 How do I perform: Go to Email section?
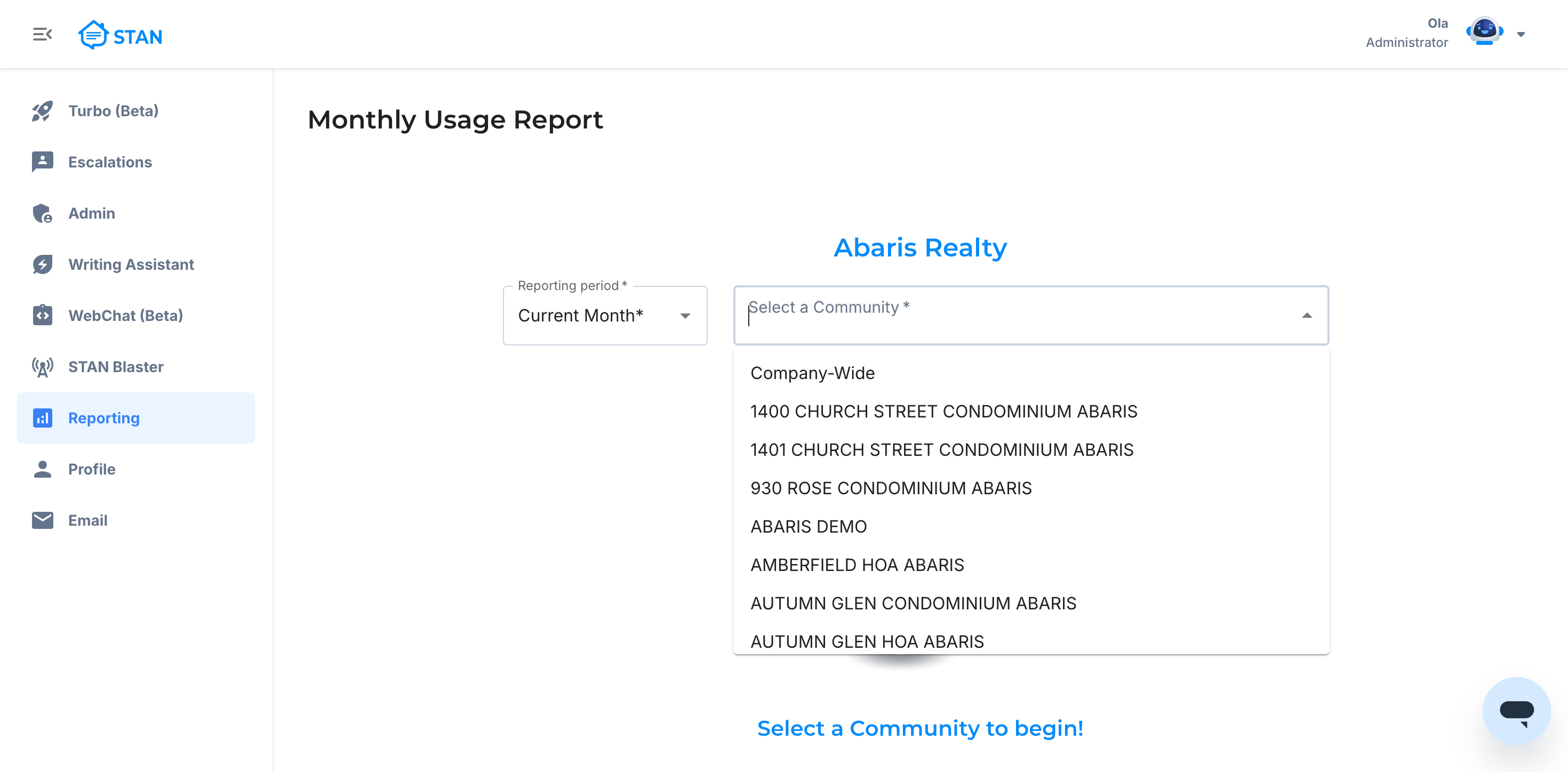[x=136, y=520]
